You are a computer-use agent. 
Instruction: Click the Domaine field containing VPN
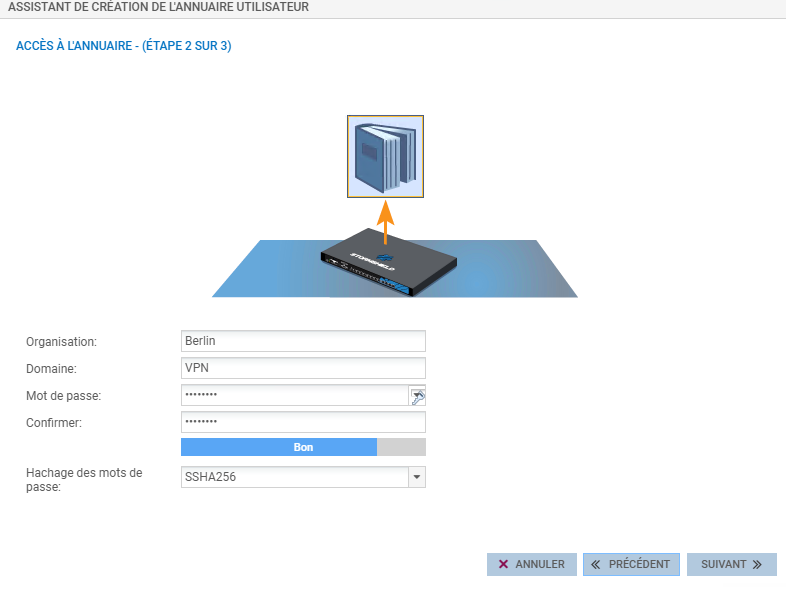point(303,368)
